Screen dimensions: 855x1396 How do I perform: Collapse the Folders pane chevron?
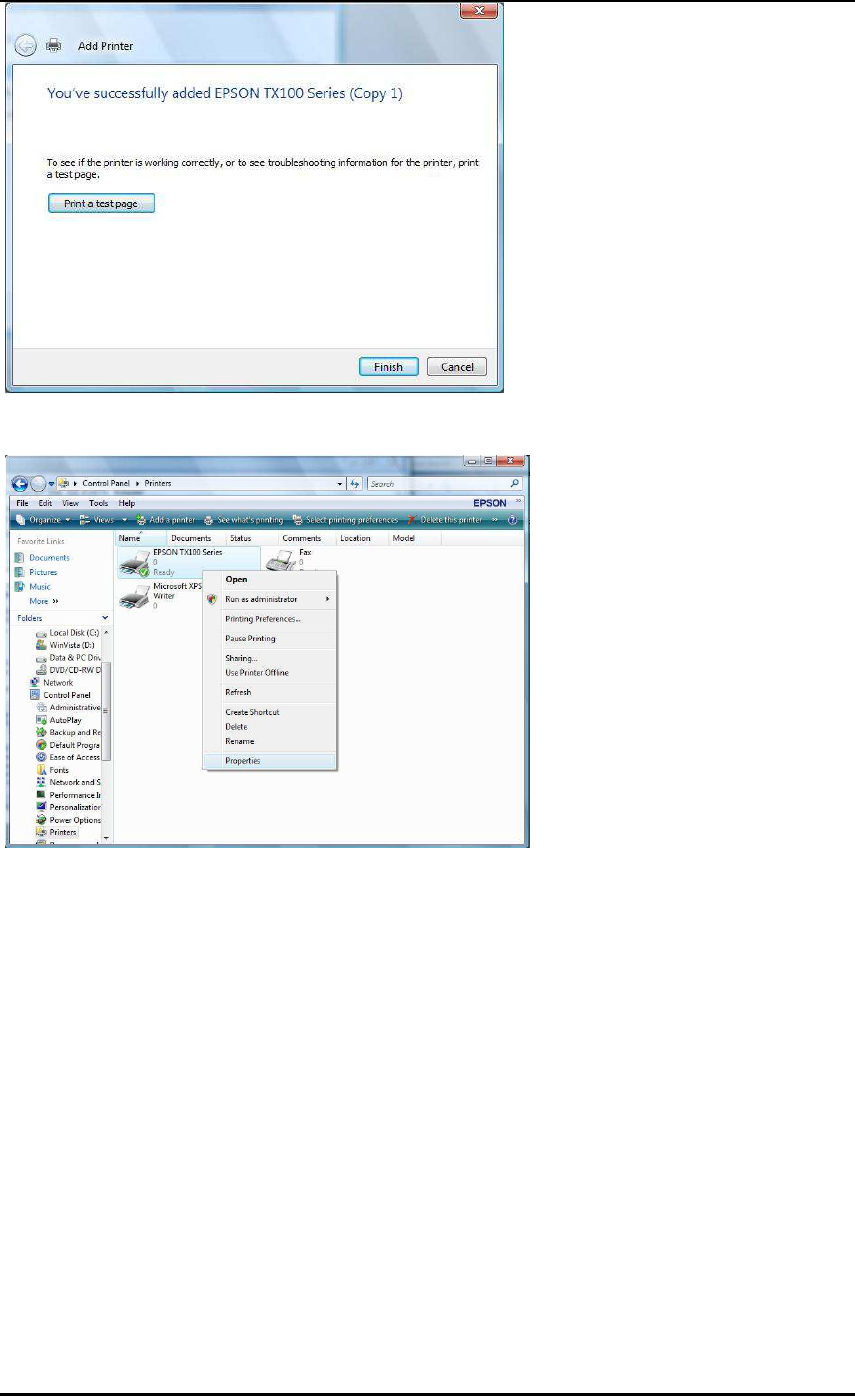tap(105, 618)
